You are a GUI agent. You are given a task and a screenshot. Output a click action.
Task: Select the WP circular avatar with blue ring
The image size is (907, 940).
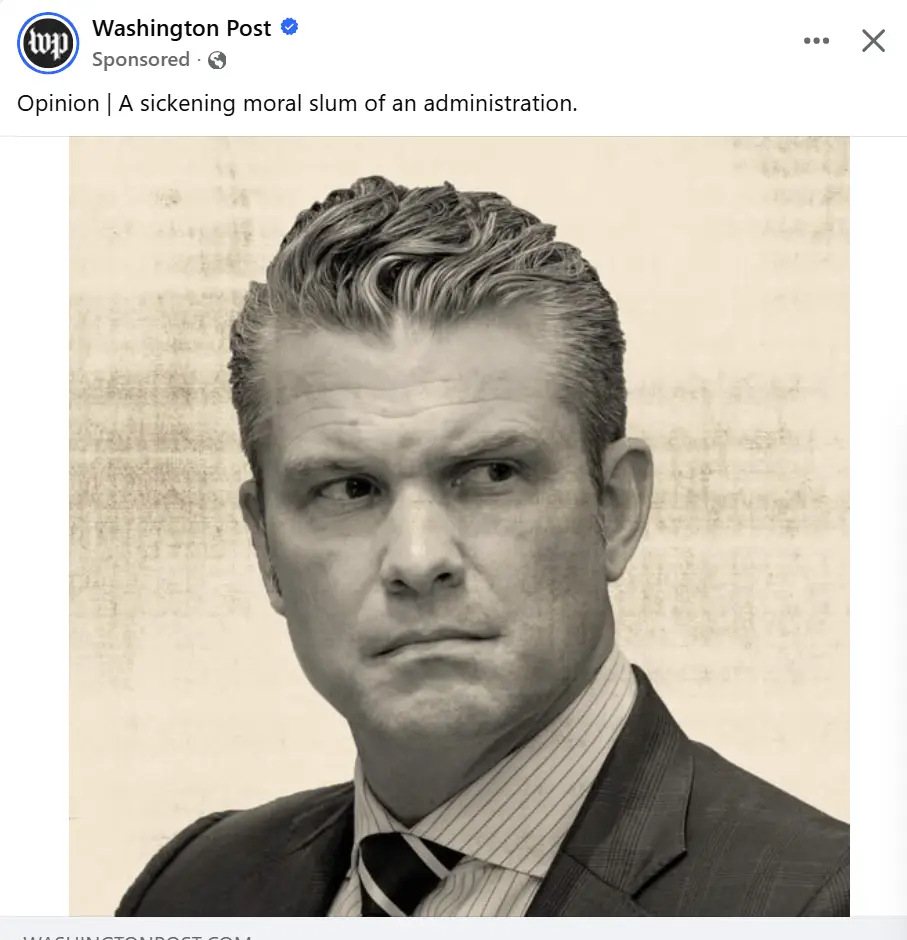pos(48,43)
